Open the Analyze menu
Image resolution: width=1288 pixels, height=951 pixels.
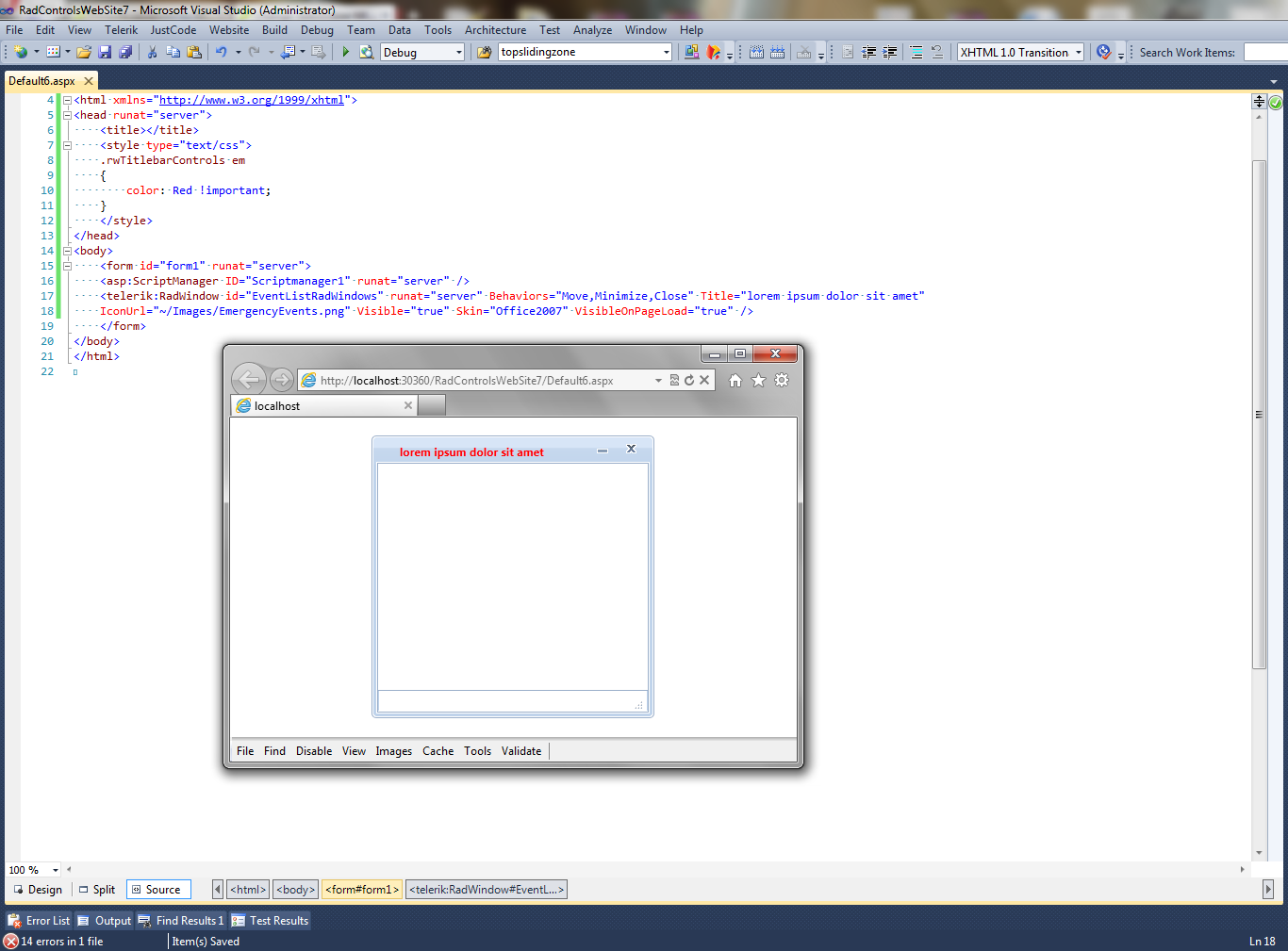click(592, 29)
